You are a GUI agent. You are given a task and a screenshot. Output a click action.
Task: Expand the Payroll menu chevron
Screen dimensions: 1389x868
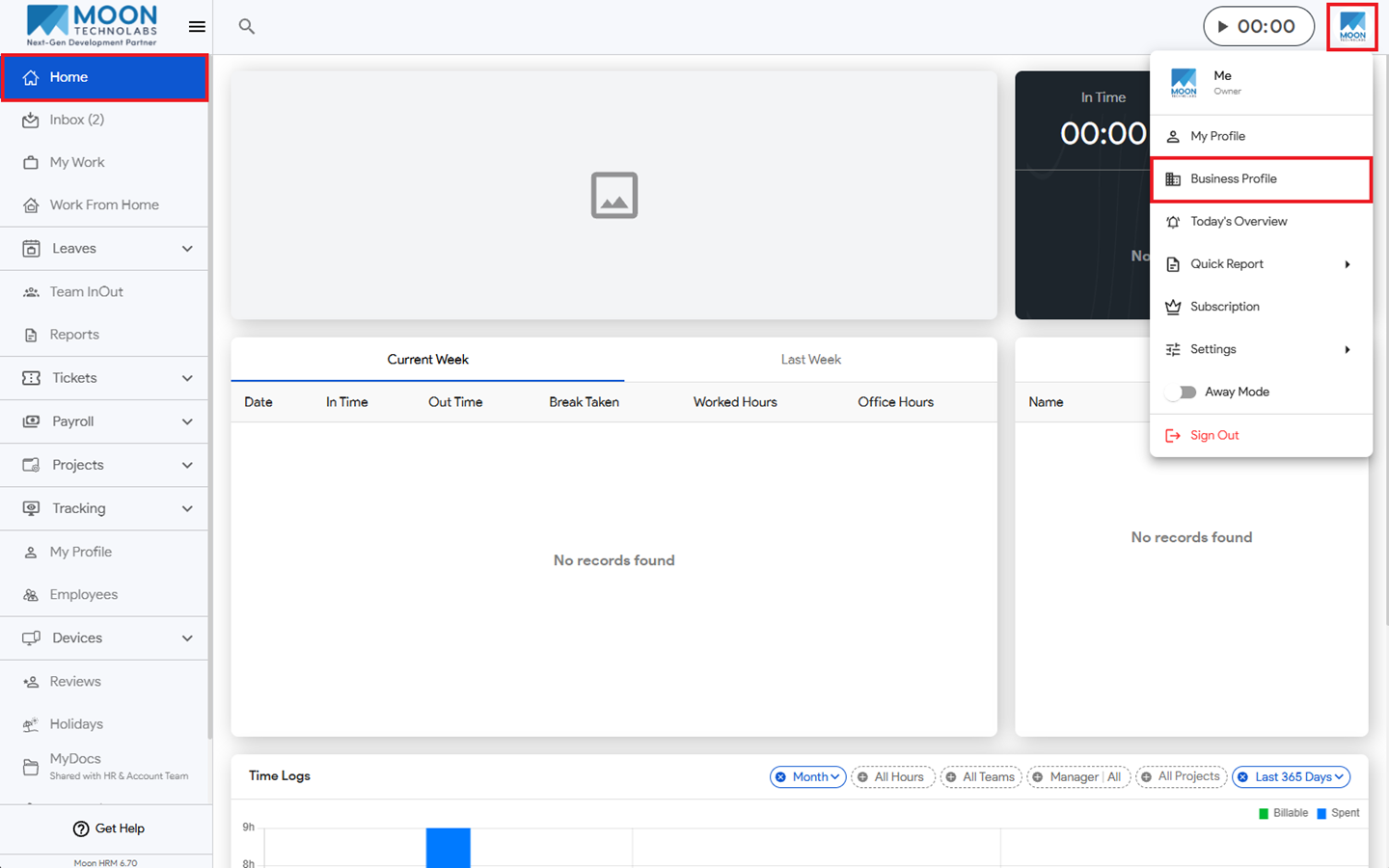click(187, 421)
